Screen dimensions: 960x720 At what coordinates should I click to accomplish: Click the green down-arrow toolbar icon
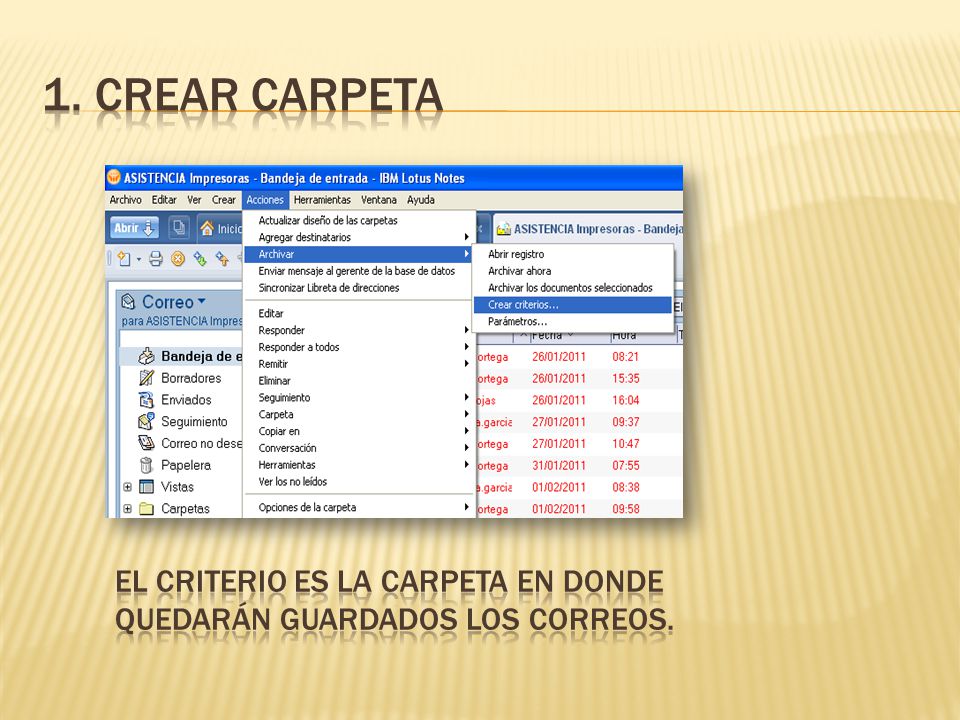point(200,259)
